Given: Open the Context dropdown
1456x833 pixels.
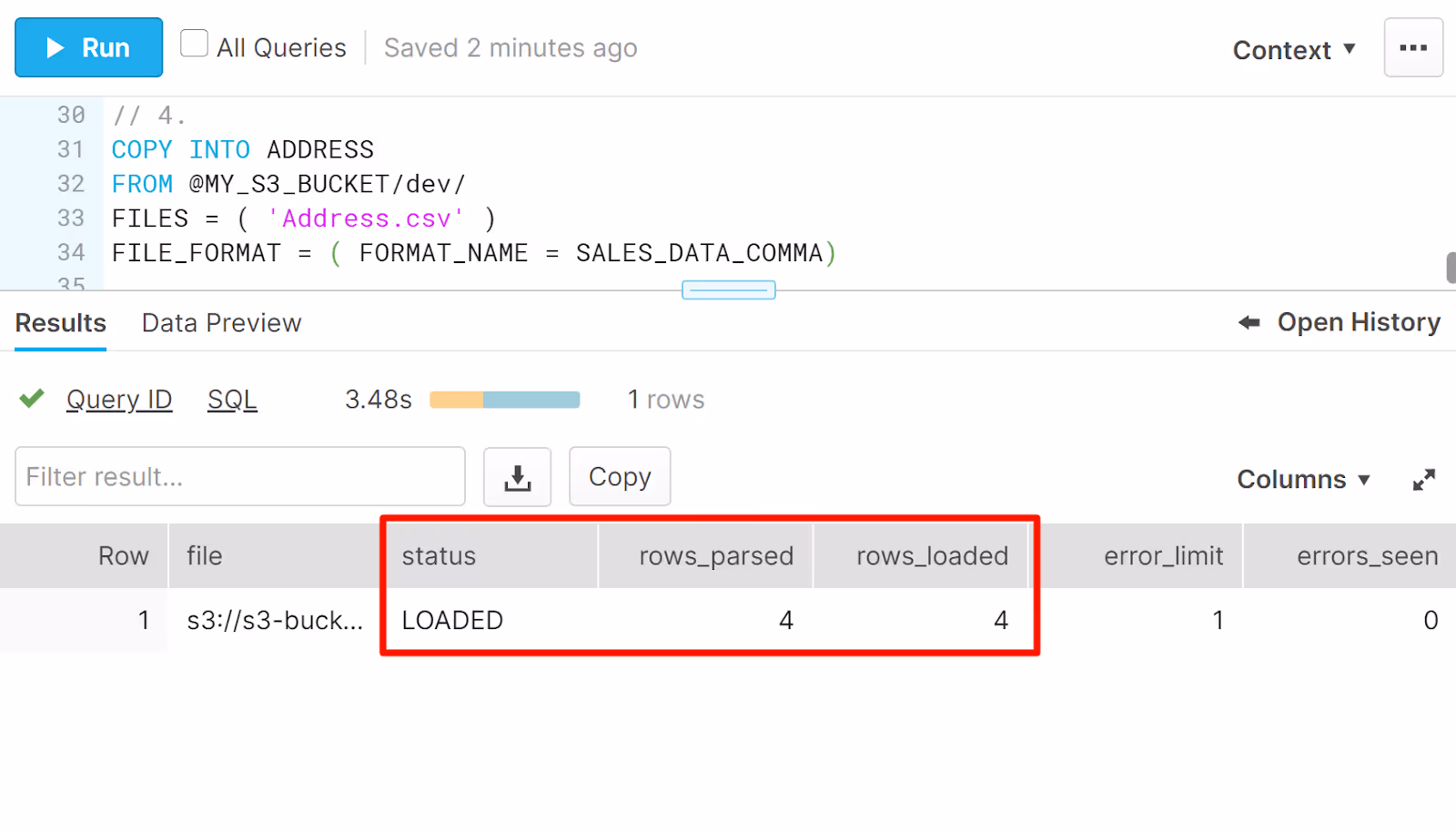Looking at the screenshot, I should click(x=1294, y=50).
